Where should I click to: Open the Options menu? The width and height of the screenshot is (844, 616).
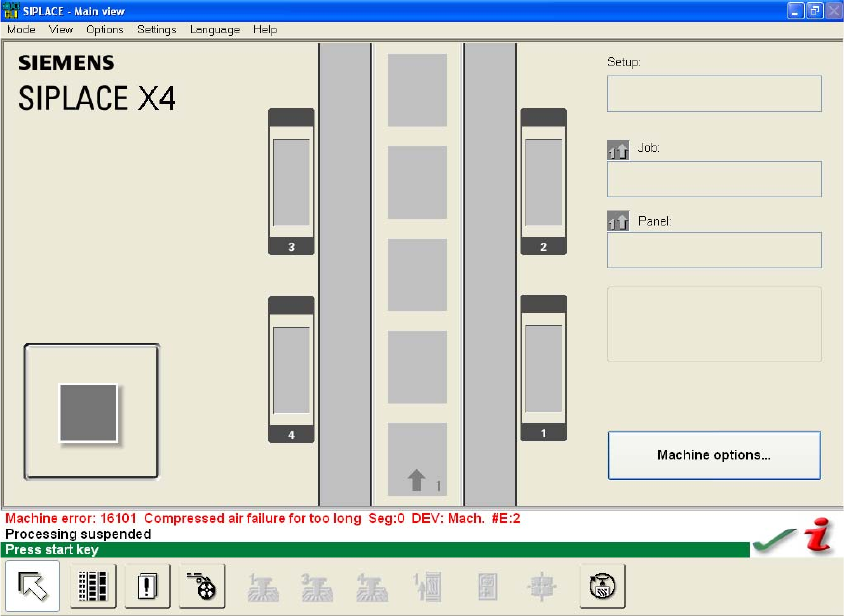pyautogui.click(x=105, y=30)
